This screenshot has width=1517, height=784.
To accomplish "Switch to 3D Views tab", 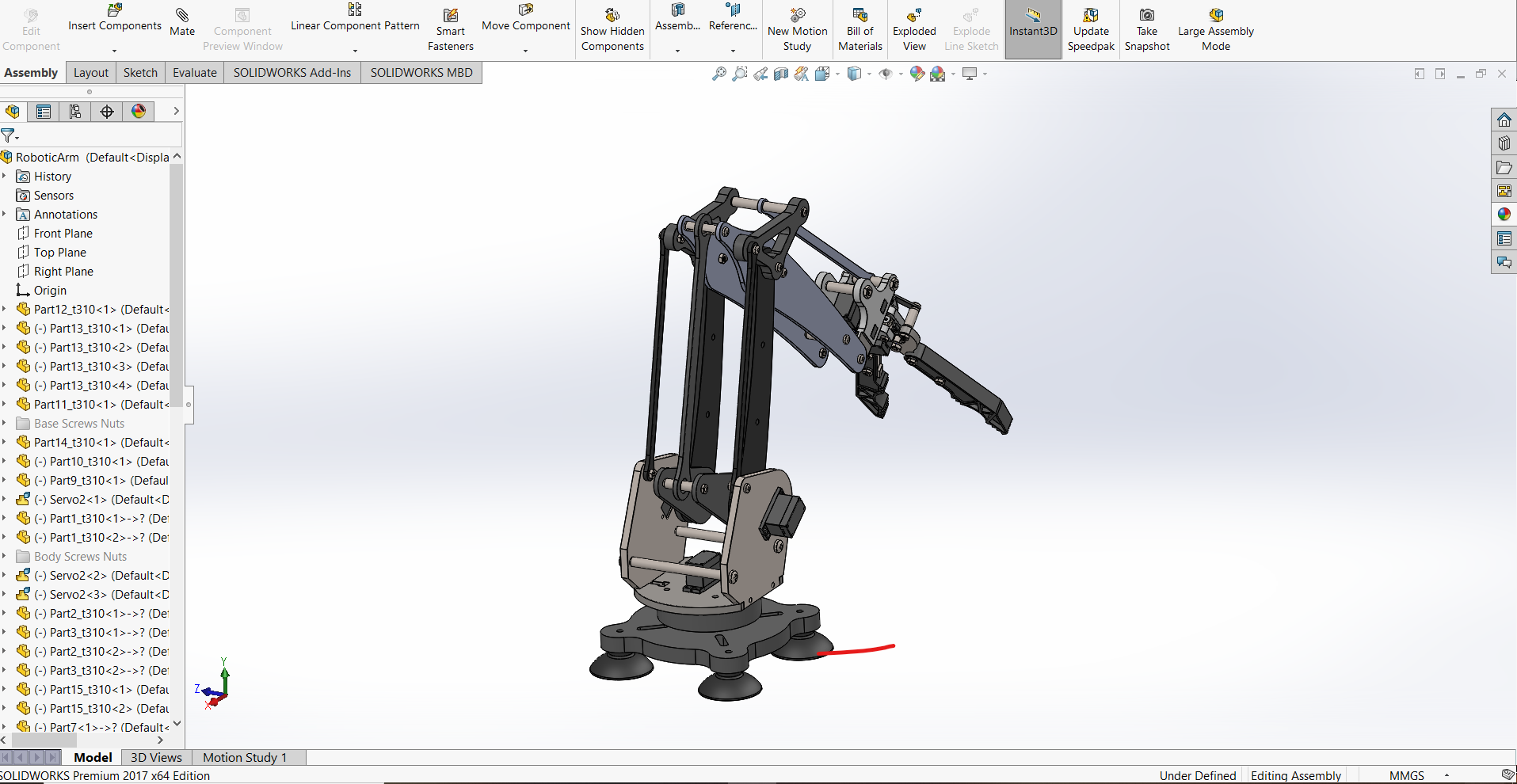I will [x=156, y=757].
